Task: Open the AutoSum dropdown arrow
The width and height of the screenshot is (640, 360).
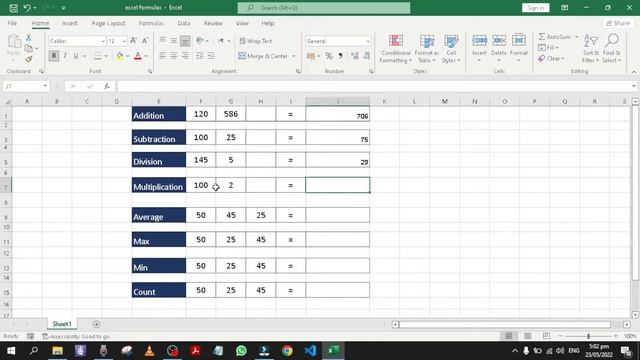Action: [577, 37]
